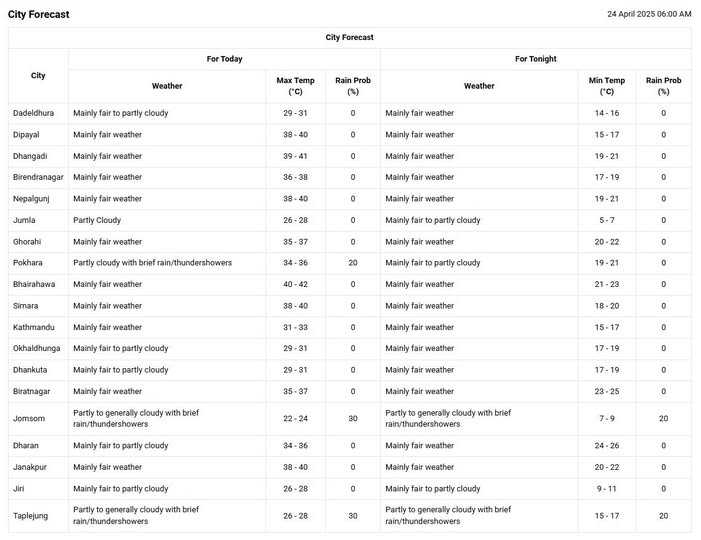Click the Biratnagar city cell
This screenshot has width=701, height=540.
[34, 391]
